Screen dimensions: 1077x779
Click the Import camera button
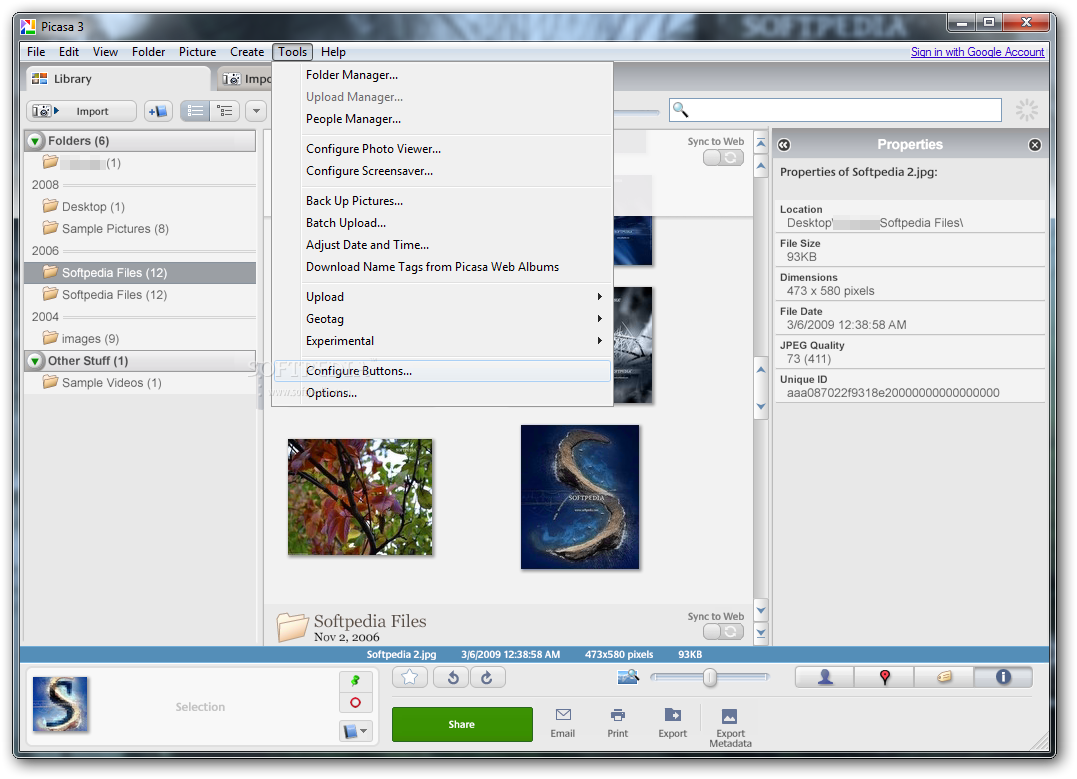point(81,111)
